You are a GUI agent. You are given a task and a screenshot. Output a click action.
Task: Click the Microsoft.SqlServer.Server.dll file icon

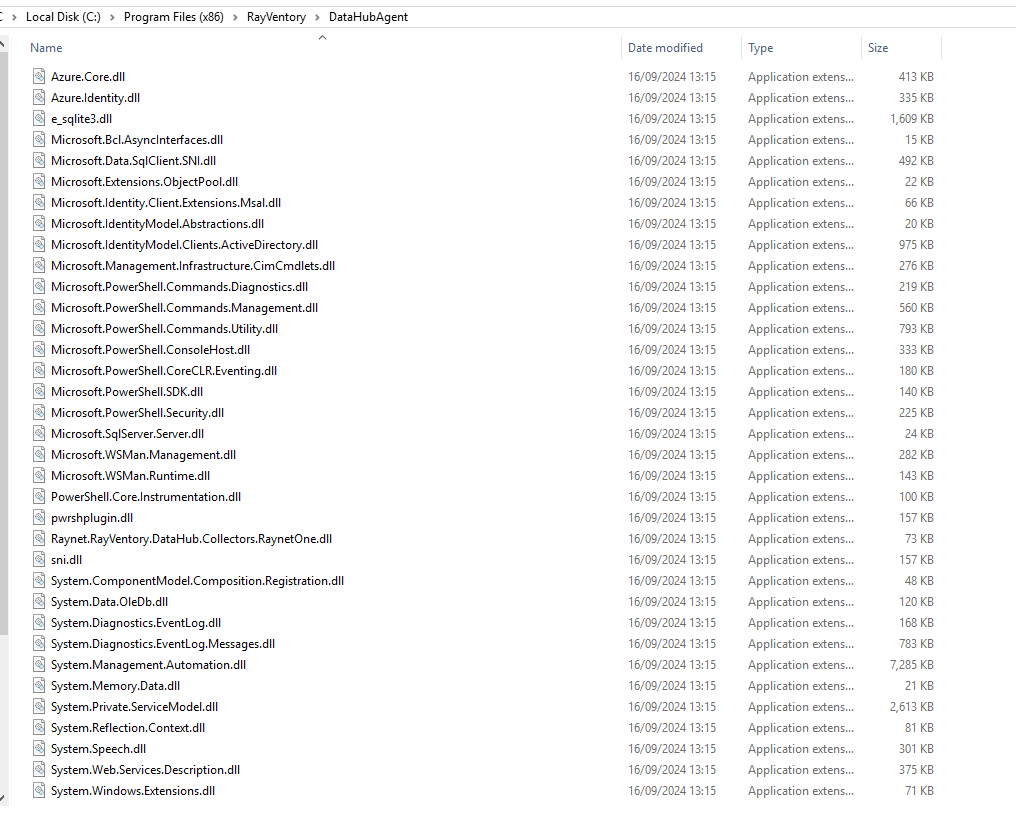[40, 433]
